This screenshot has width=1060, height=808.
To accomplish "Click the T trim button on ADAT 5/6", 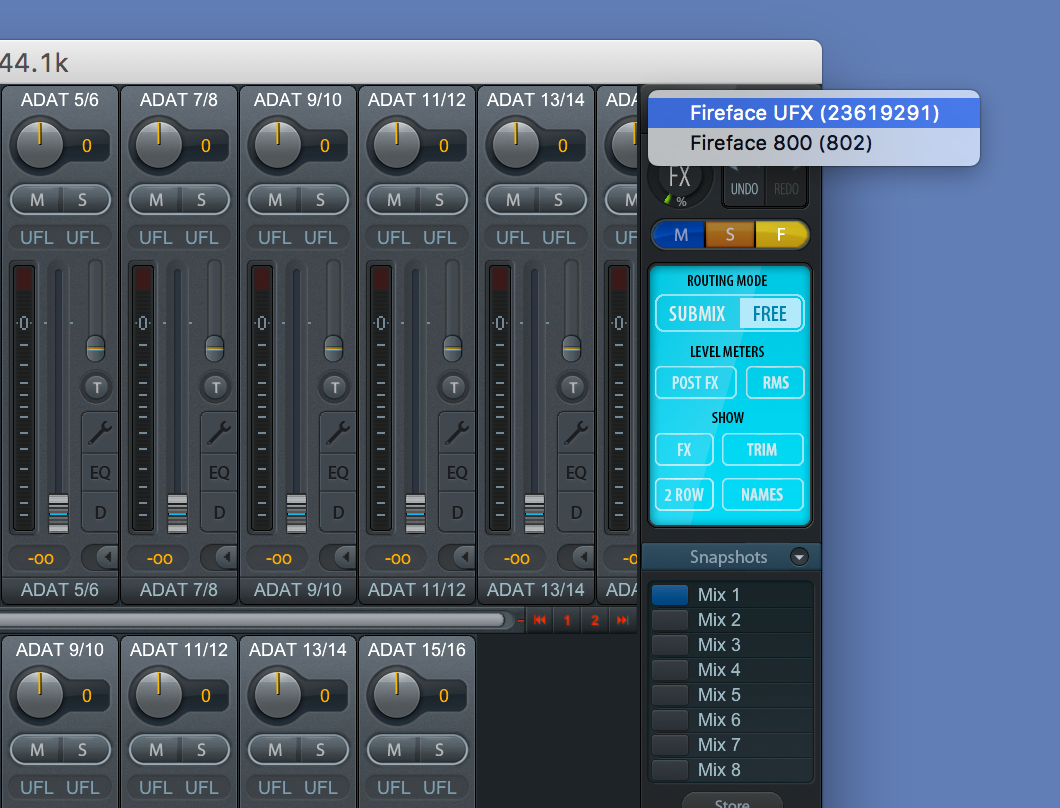I will pos(97,387).
